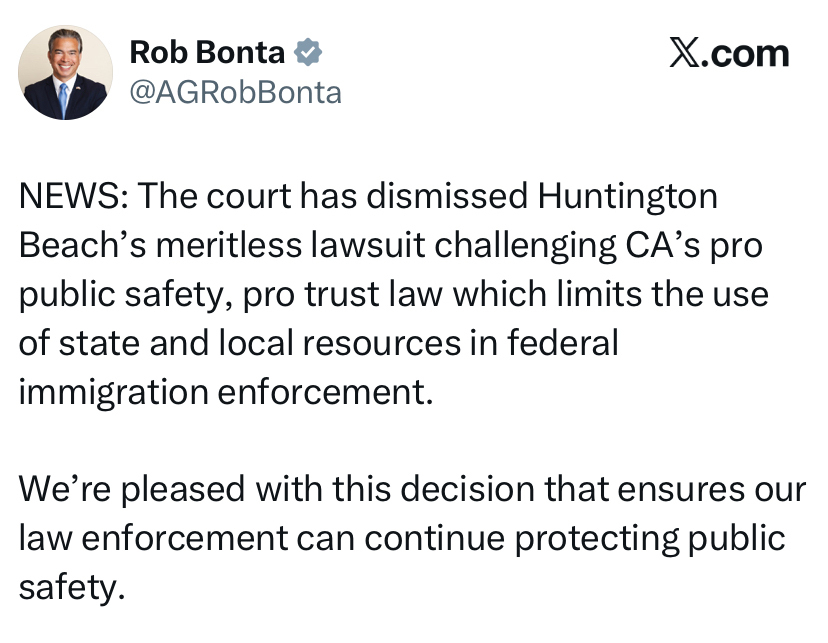Click the X.com watermark text
The height and width of the screenshot is (643, 828).
[x=729, y=53]
